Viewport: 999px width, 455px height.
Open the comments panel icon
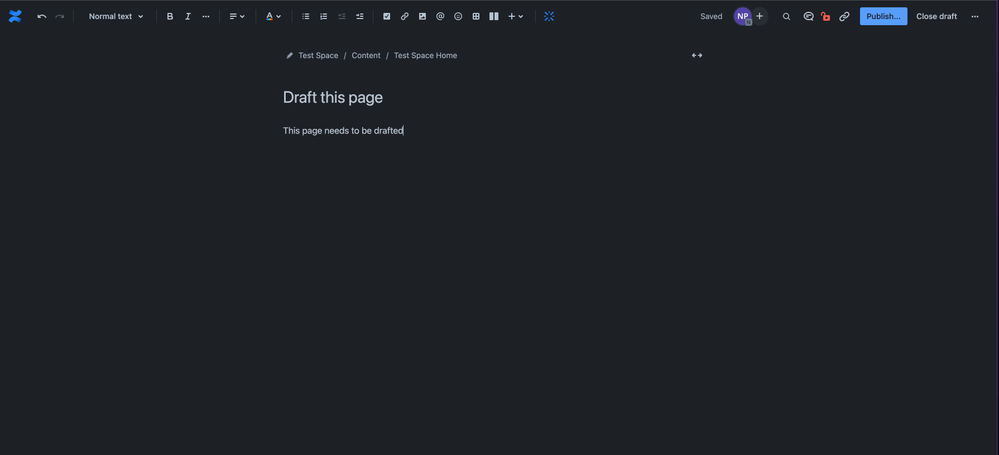click(x=808, y=17)
